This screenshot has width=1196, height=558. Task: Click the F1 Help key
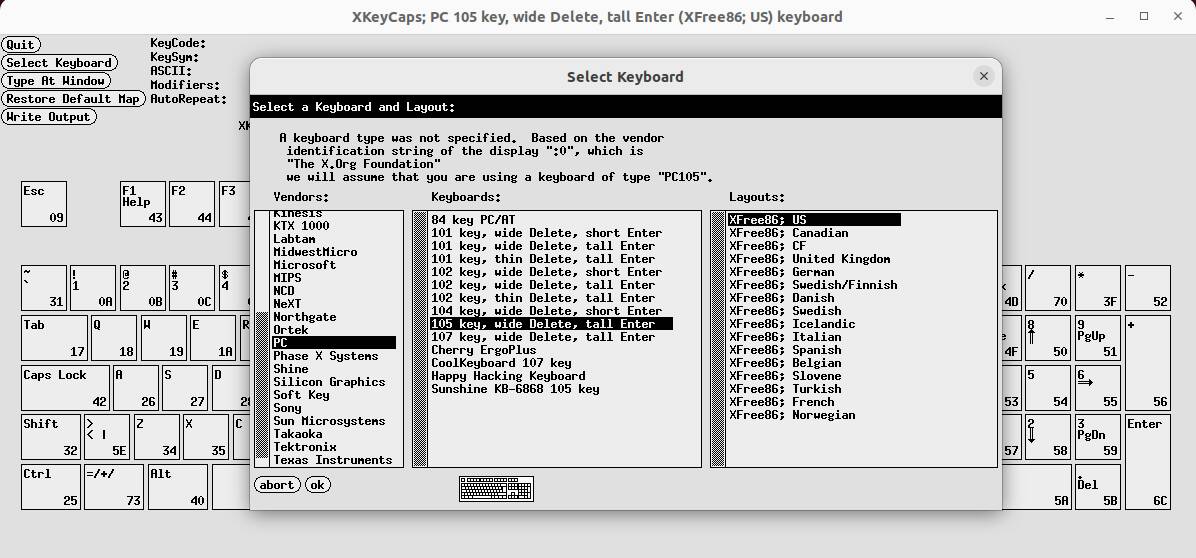(143, 204)
